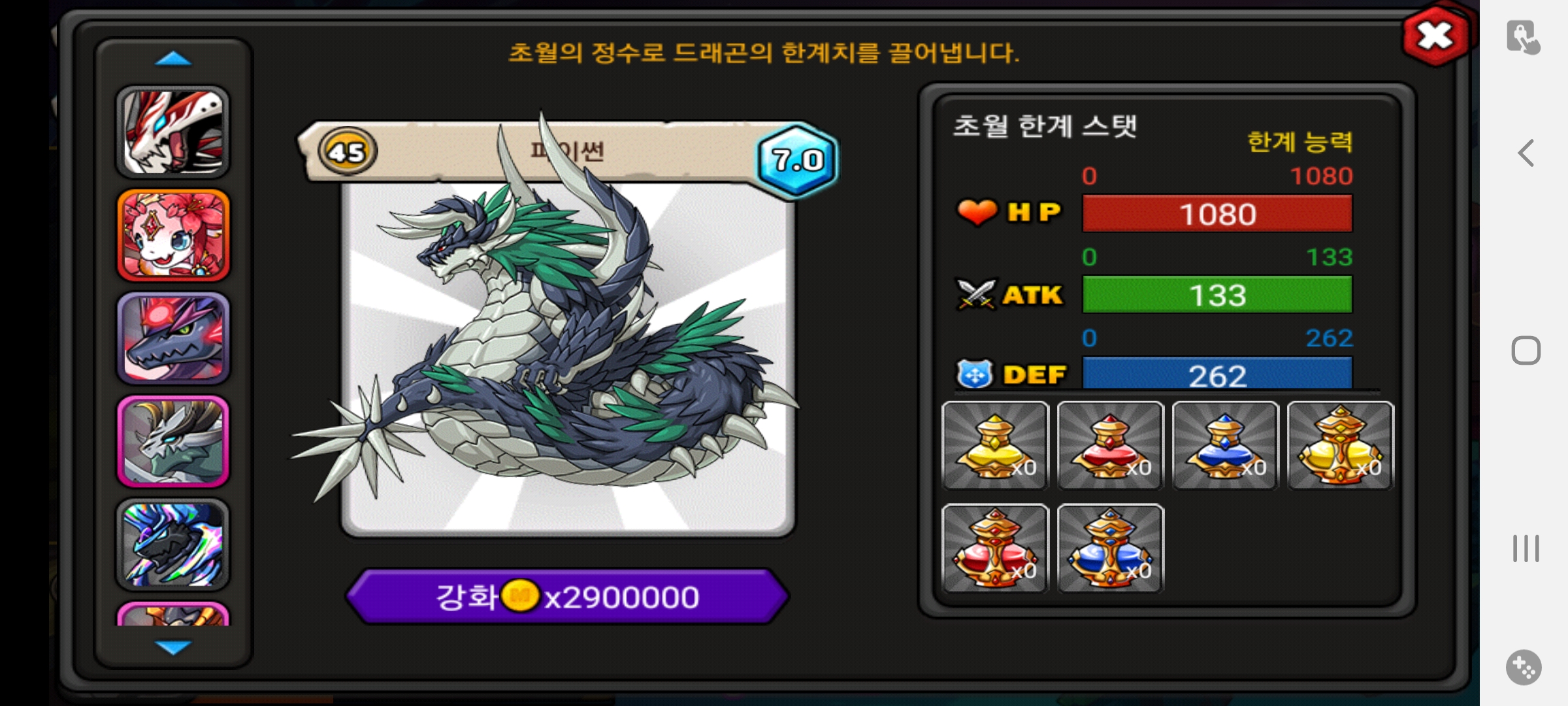The height and width of the screenshot is (706, 1568).
Task: Show more dragons with the down arrow
Action: point(173,647)
